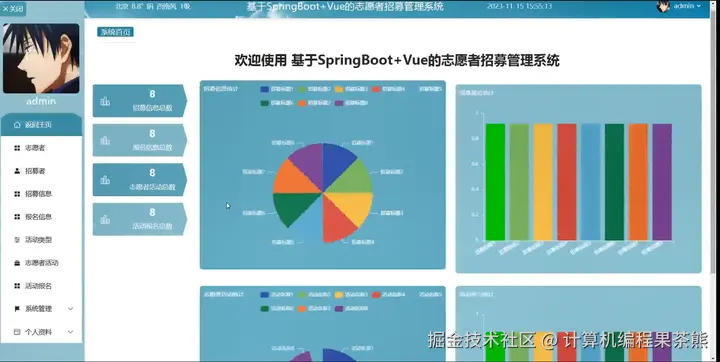Click the 系统管理 flag icon
This screenshot has width=720, height=362.
[x=17, y=309]
